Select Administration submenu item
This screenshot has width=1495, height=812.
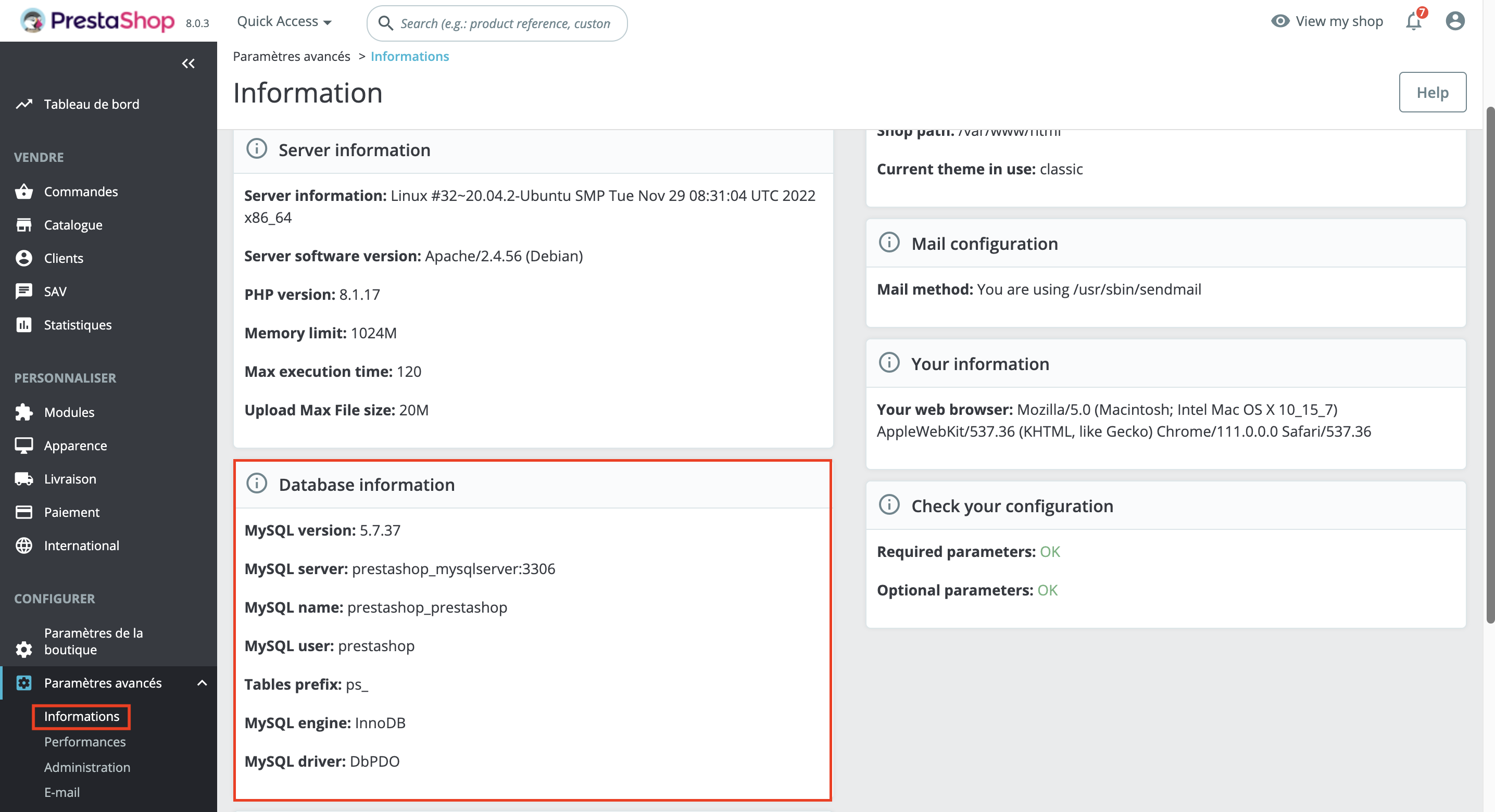[x=87, y=767]
